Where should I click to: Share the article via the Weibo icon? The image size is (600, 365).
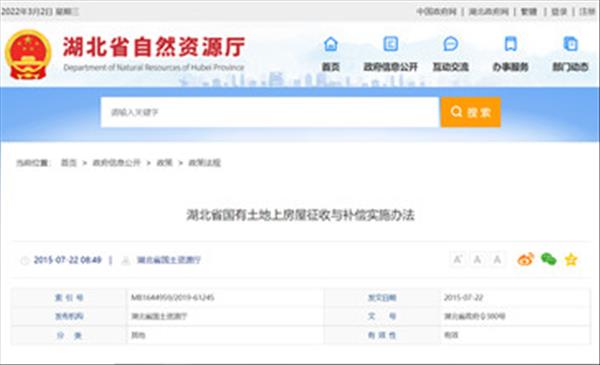tap(525, 259)
